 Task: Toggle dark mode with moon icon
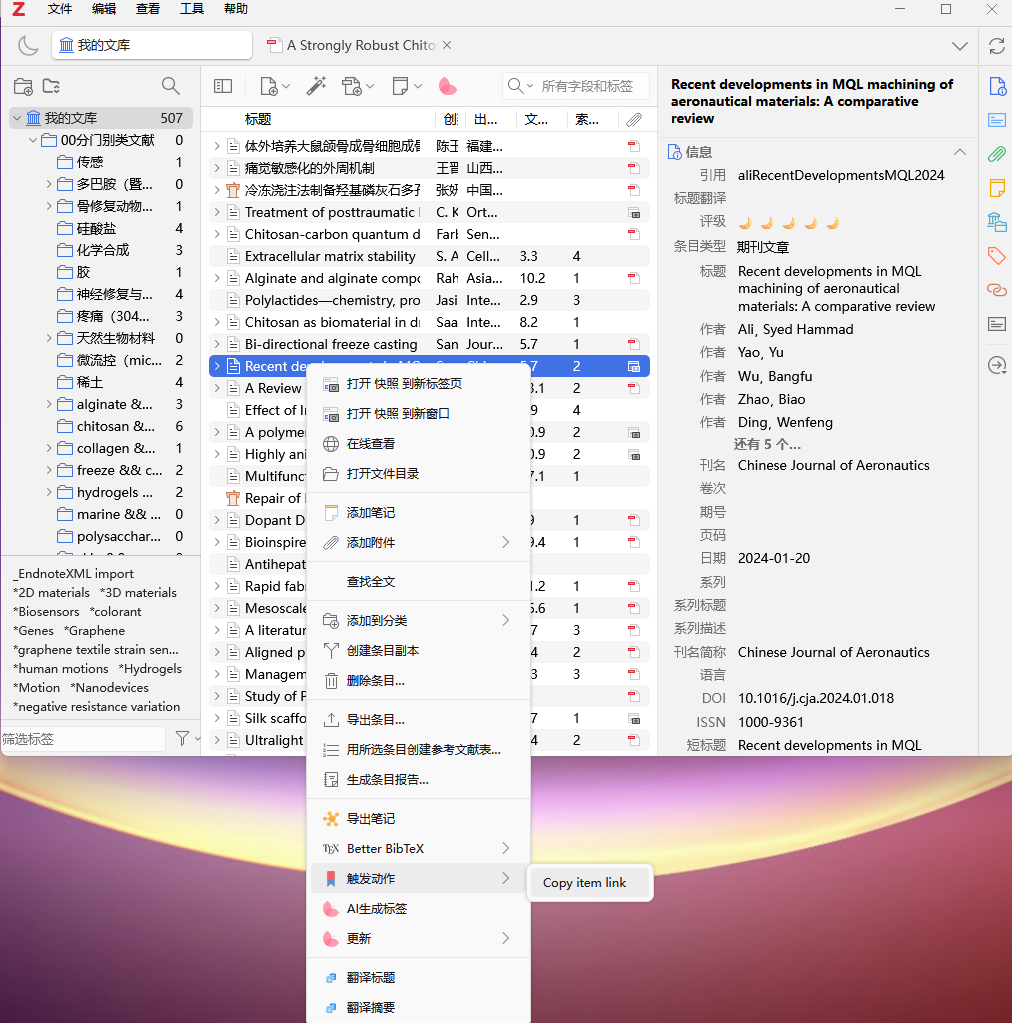point(28,46)
